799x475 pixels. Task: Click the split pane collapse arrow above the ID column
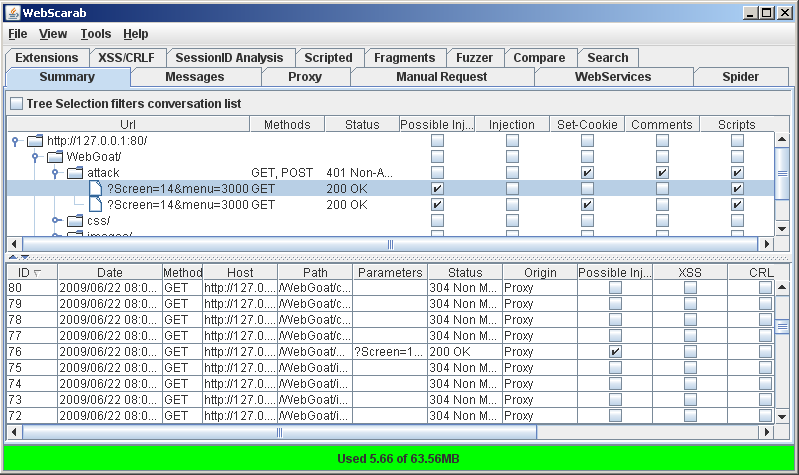pos(14,258)
